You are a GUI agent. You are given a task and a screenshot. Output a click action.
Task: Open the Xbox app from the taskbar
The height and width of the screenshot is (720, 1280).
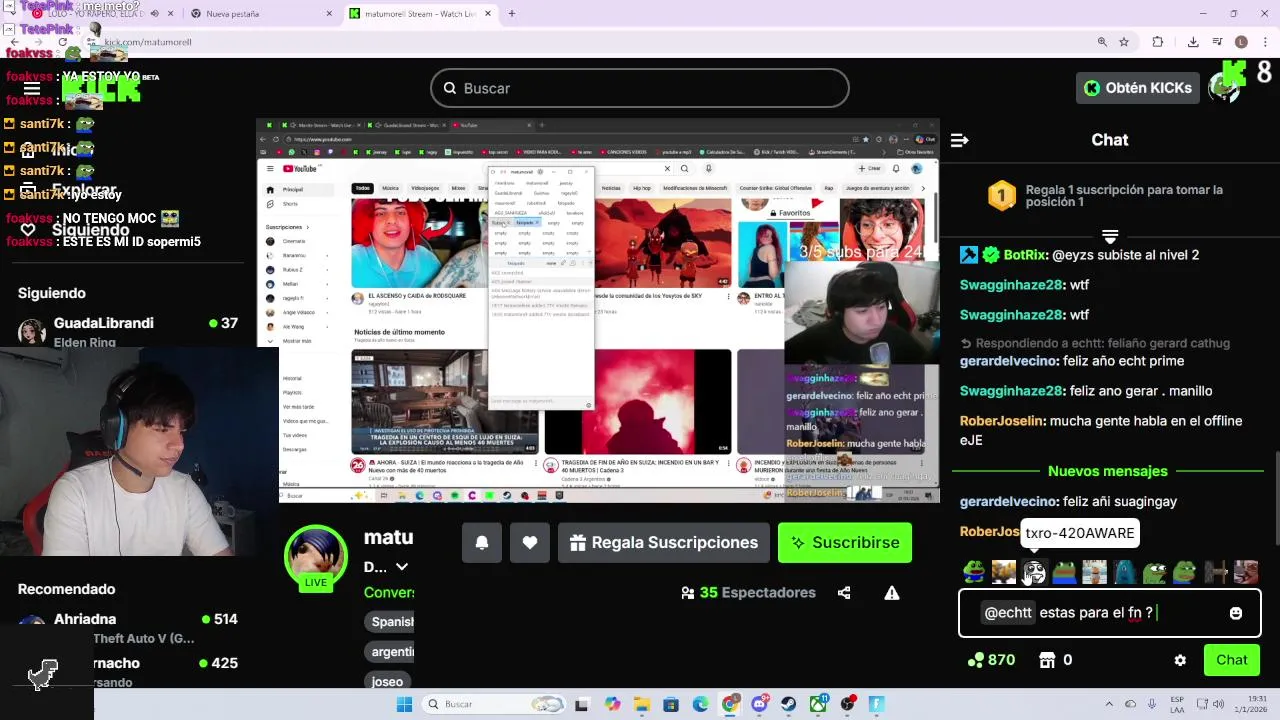click(x=818, y=704)
